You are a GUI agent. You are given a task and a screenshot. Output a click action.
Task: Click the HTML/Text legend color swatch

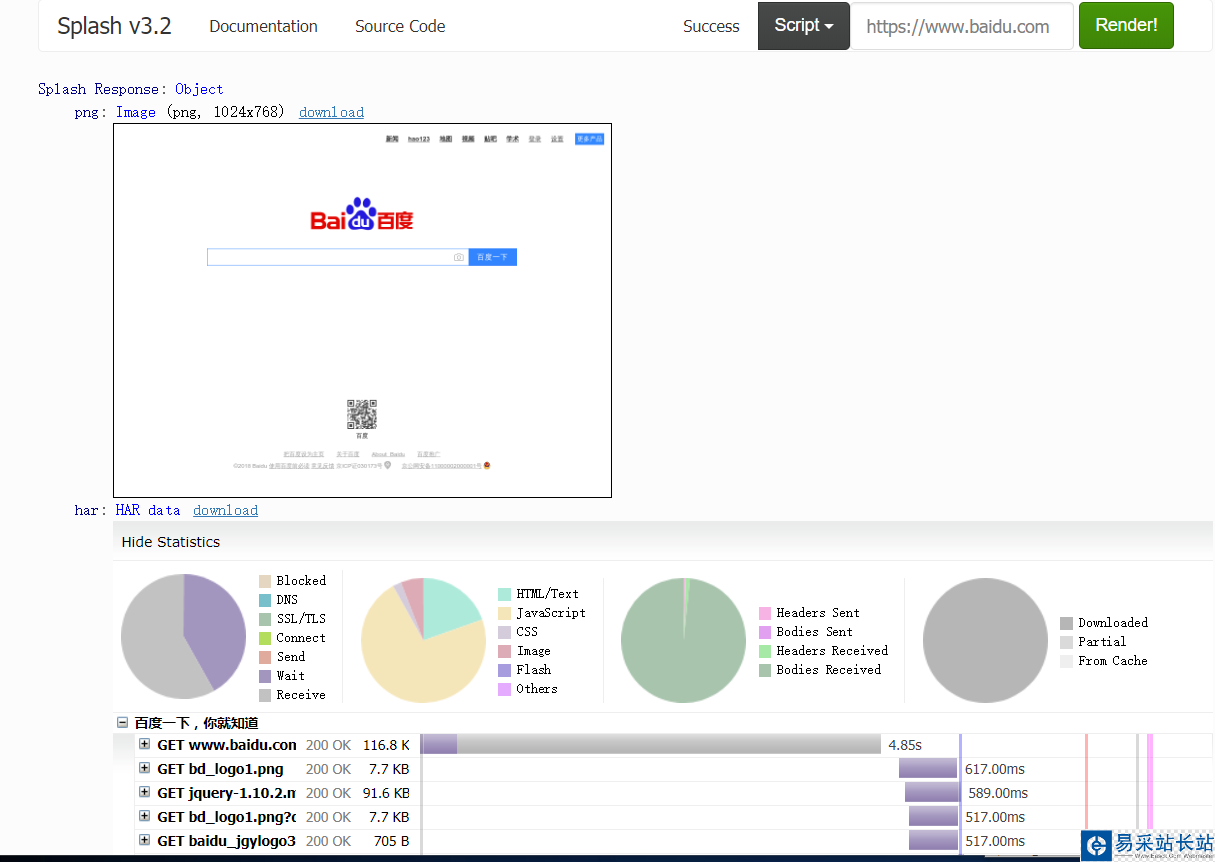pos(505,594)
